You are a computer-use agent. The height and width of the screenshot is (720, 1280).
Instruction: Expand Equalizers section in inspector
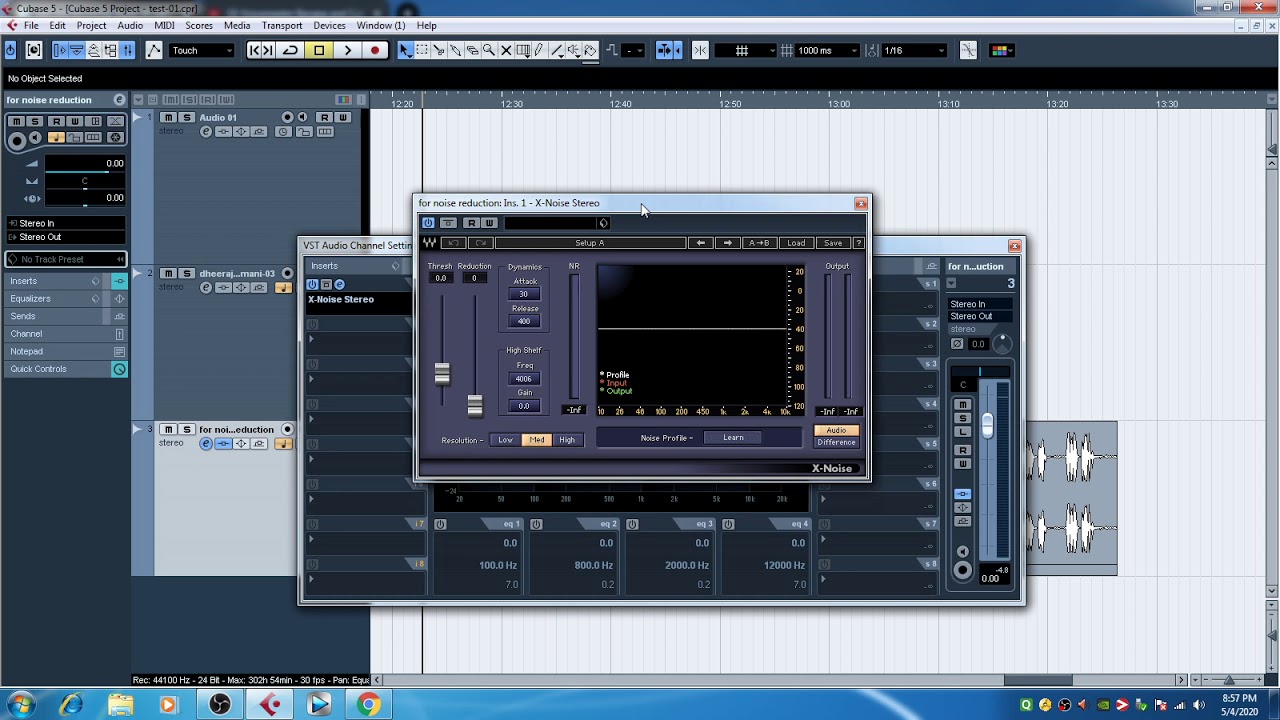point(65,298)
